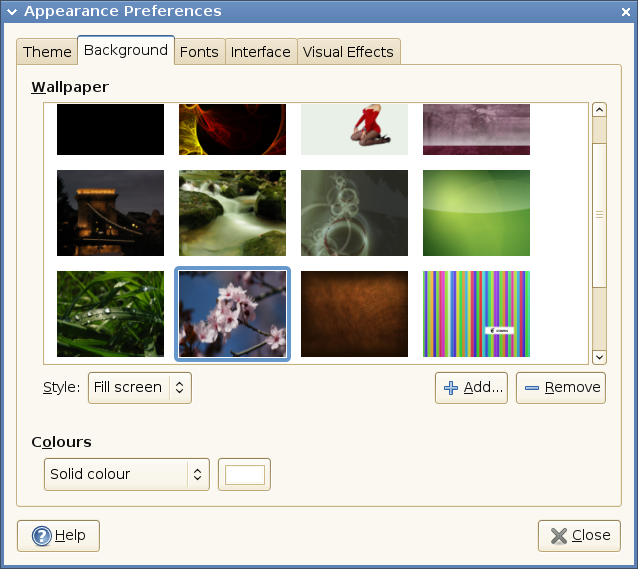Pick the red dress figure wallpaper
Viewport: 638px width, 569px height.
click(354, 129)
